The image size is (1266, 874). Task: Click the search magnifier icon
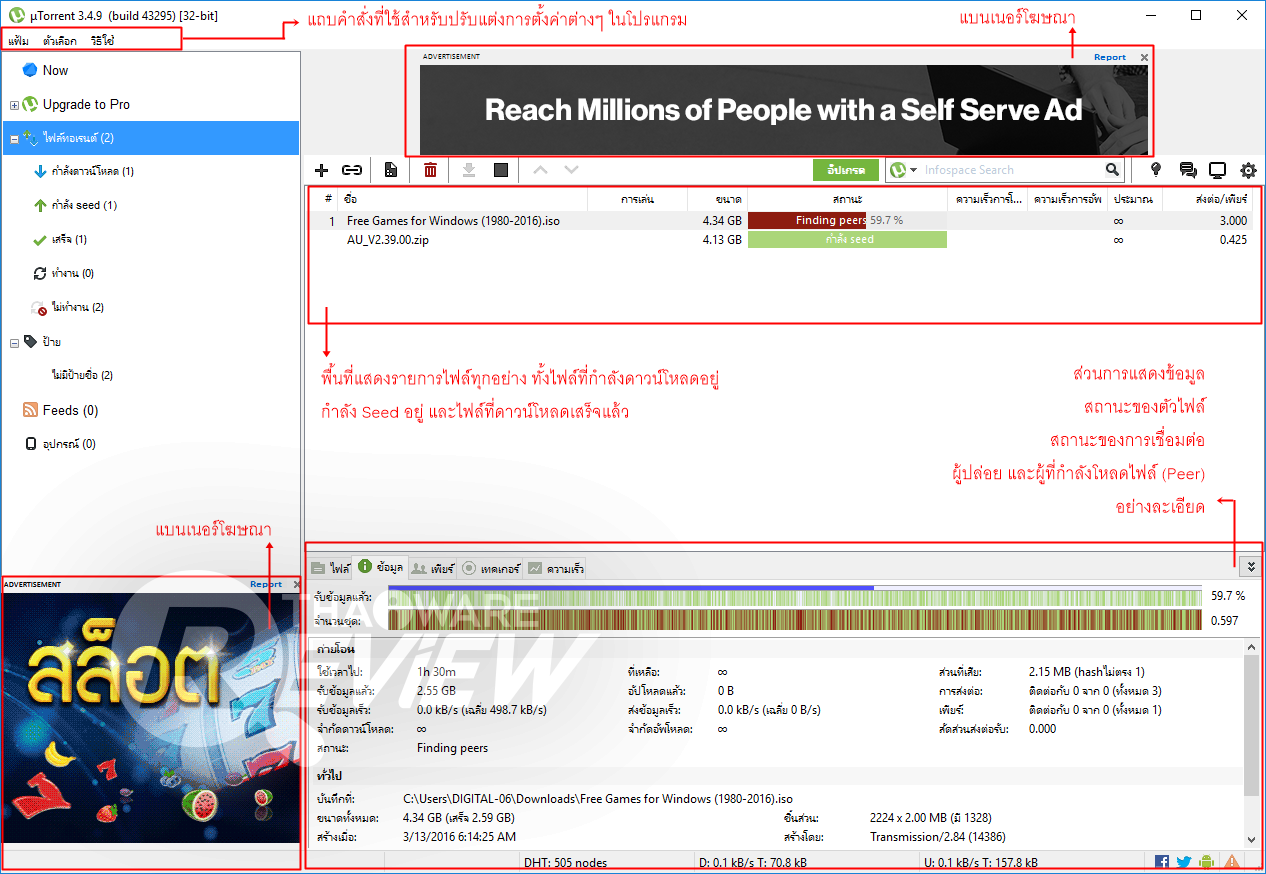tap(1113, 170)
